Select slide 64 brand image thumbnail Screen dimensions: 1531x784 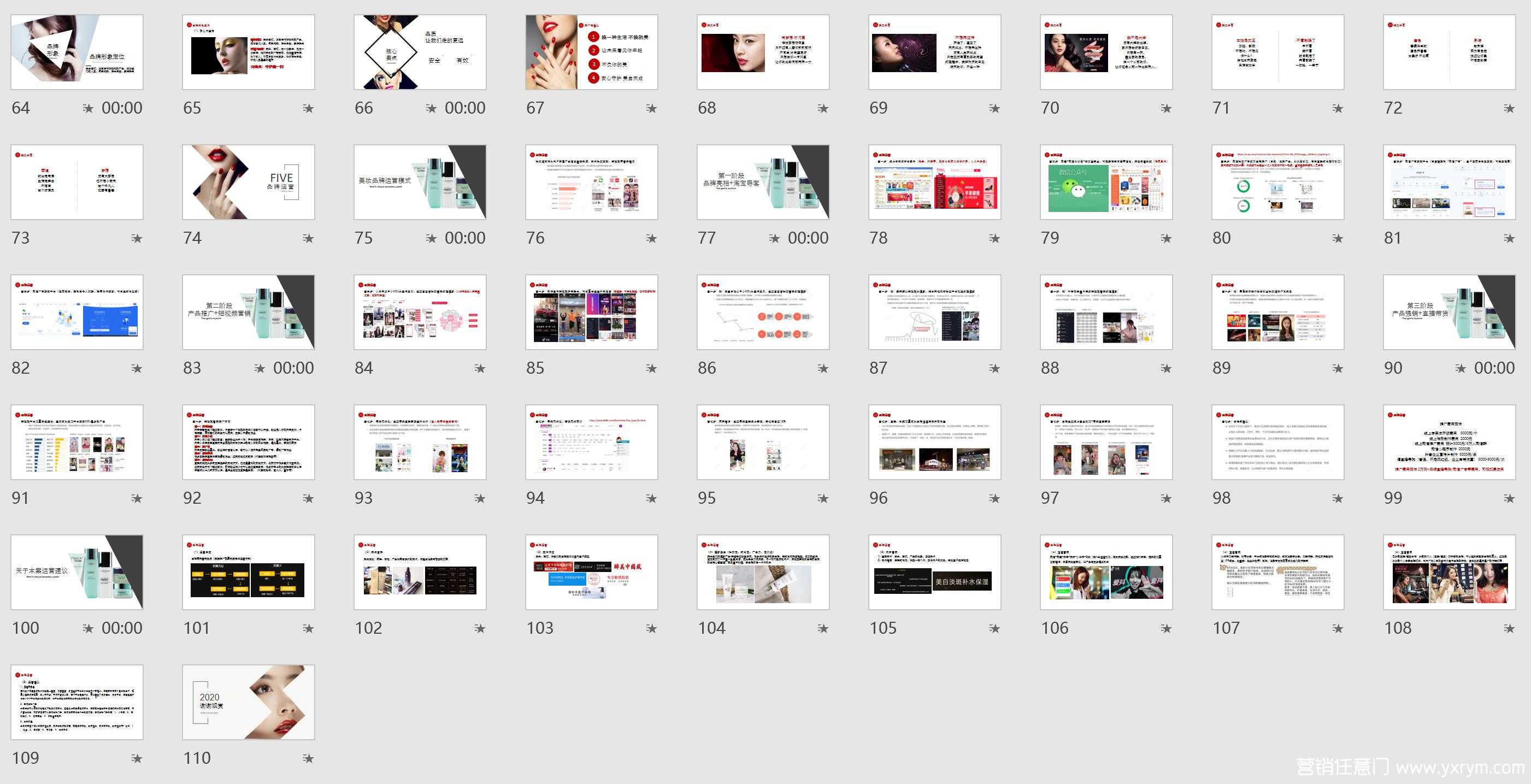(x=76, y=52)
